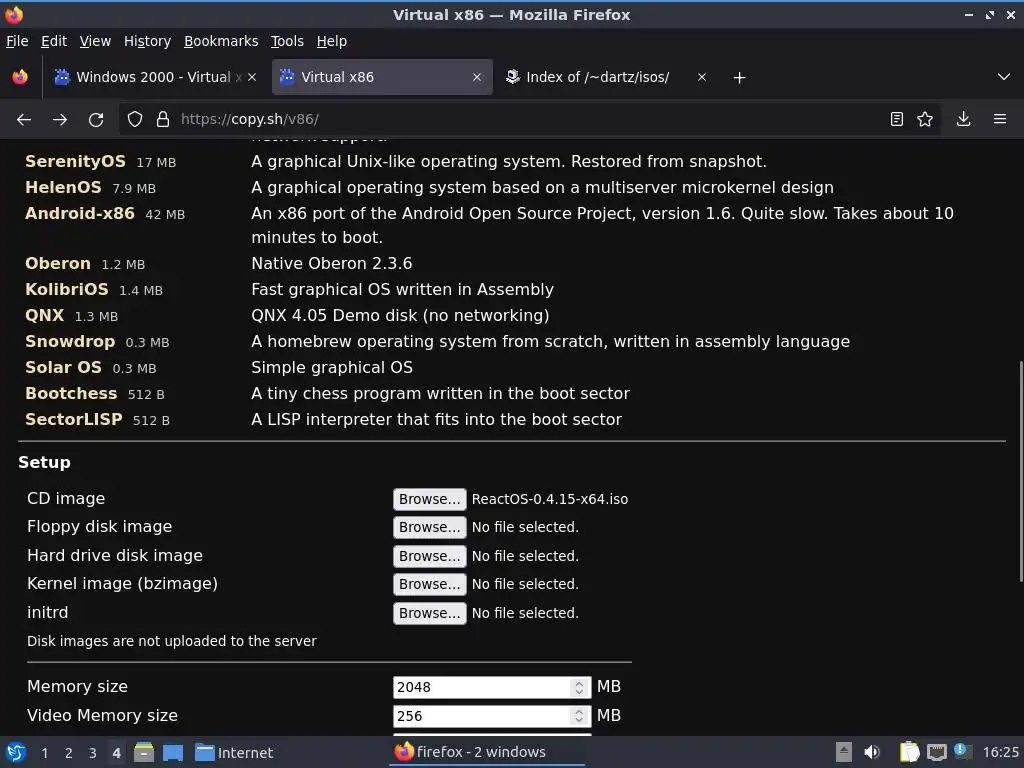Open the downloads panel
The height and width of the screenshot is (768, 1024).
tap(963, 119)
